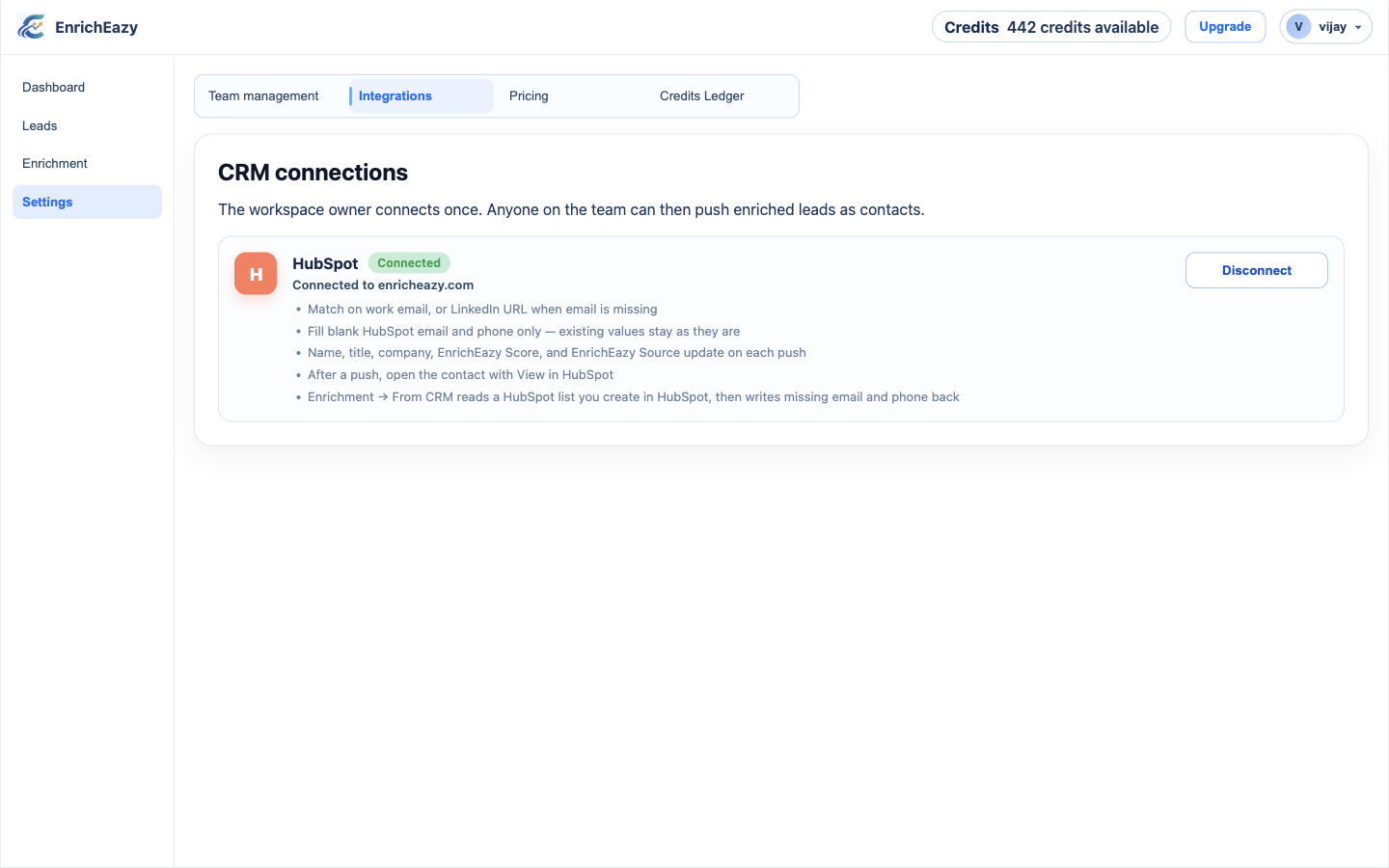
Task: Click the 442 credits available pill
Action: 1051,27
